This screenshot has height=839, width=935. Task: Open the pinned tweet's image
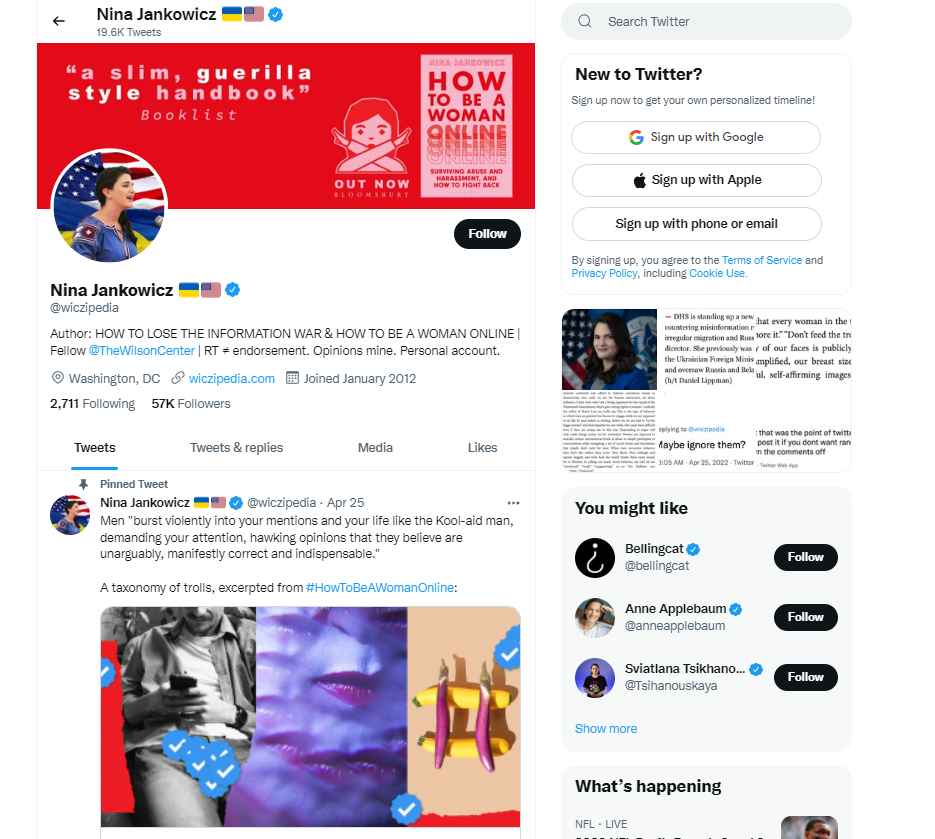pos(310,717)
